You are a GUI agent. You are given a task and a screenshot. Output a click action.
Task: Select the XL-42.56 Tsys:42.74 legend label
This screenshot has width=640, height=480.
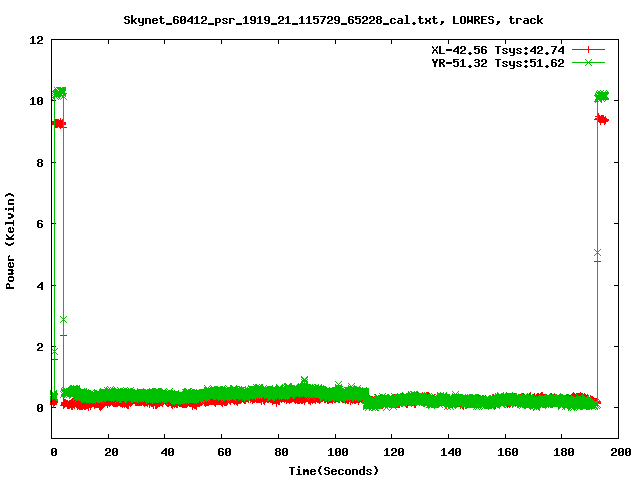498,50
